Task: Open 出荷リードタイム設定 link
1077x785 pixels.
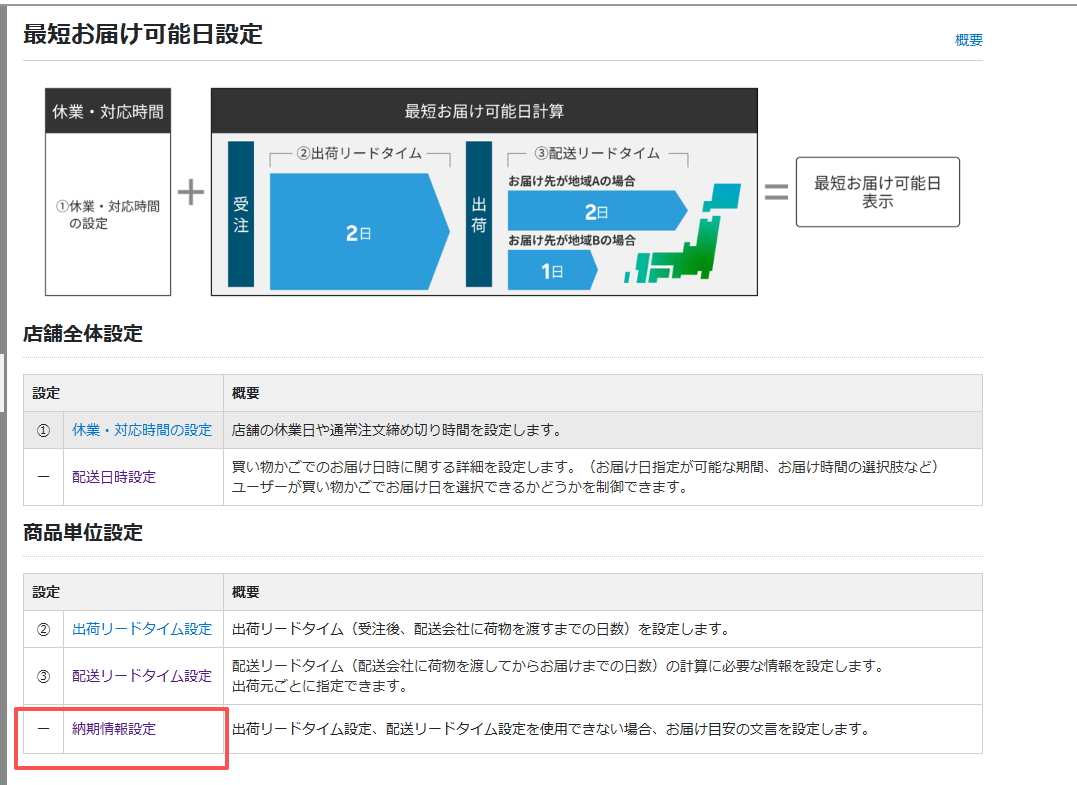Action: tap(142, 629)
